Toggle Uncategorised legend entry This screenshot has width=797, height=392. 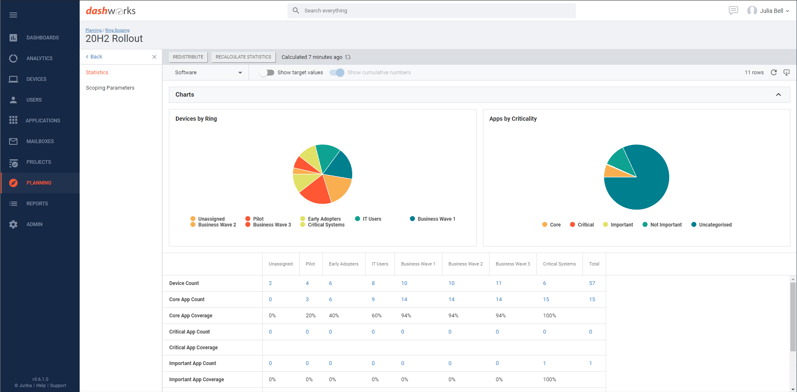[712, 225]
